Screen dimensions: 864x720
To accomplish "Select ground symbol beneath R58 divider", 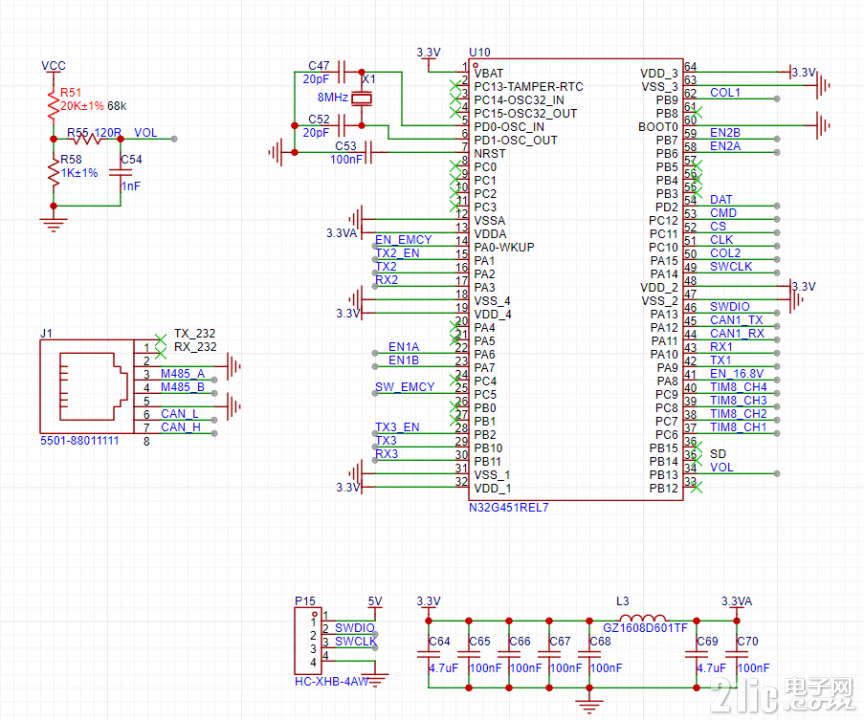I will (53, 224).
